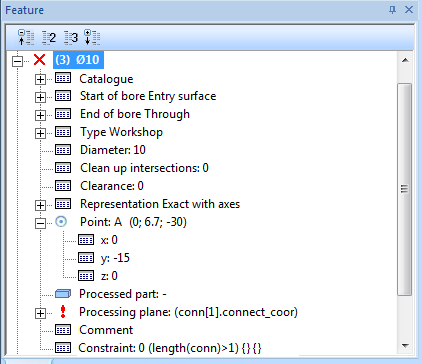Expand all tree levels toolbar icon
This screenshot has height=364, width=422.
click(92, 37)
